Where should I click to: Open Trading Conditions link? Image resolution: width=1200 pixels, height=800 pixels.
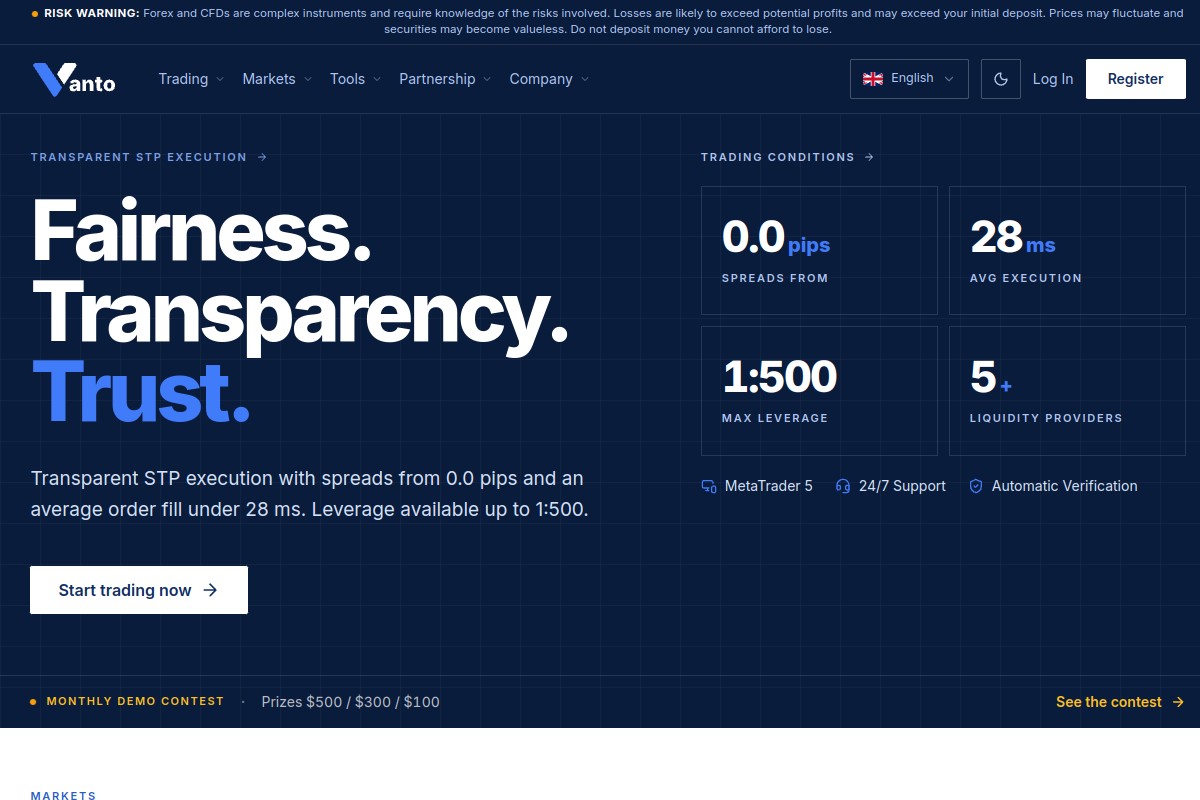coord(788,157)
